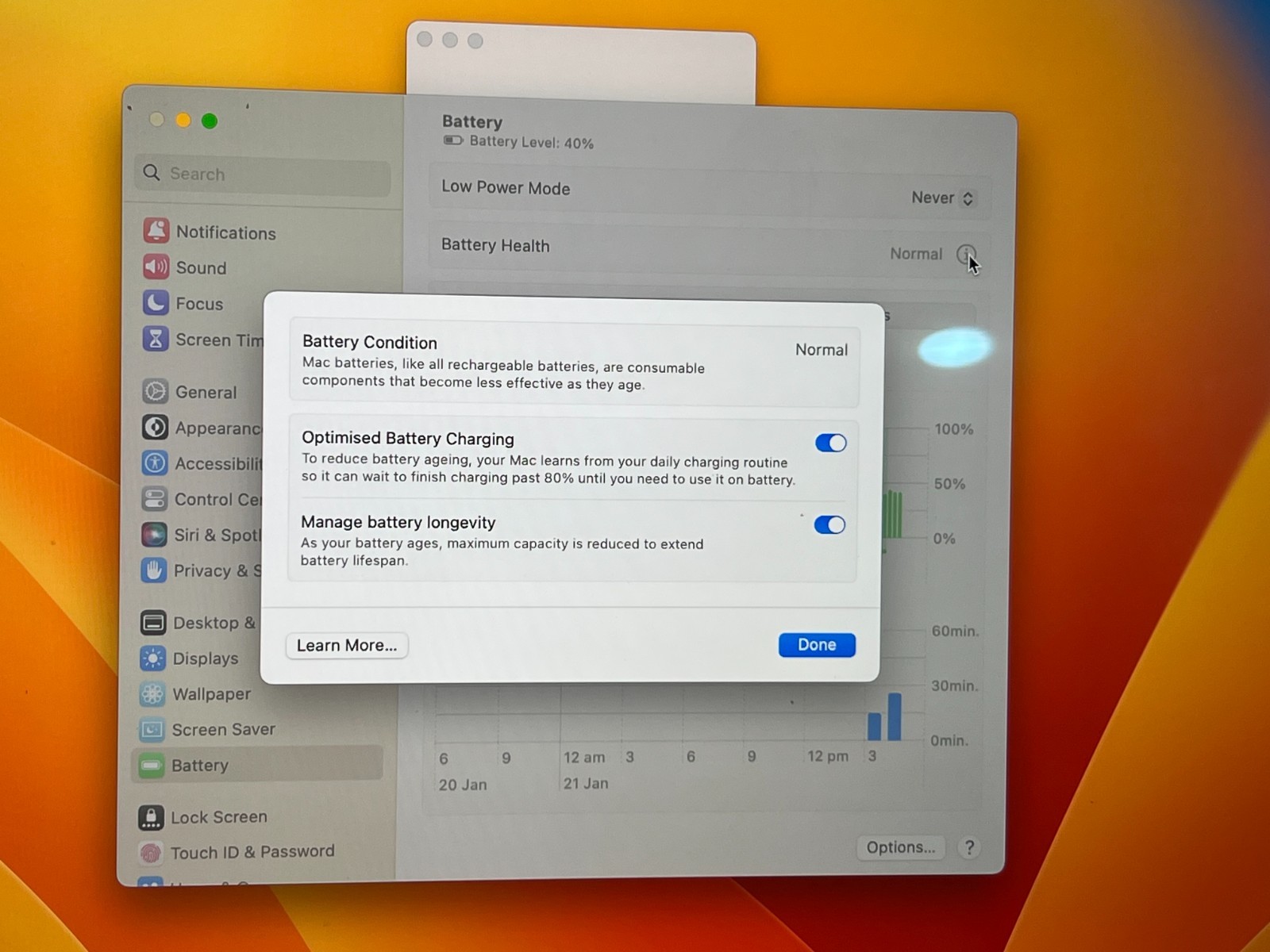The width and height of the screenshot is (1270, 952).
Task: Click the "12 pm" time label
Action: [827, 756]
